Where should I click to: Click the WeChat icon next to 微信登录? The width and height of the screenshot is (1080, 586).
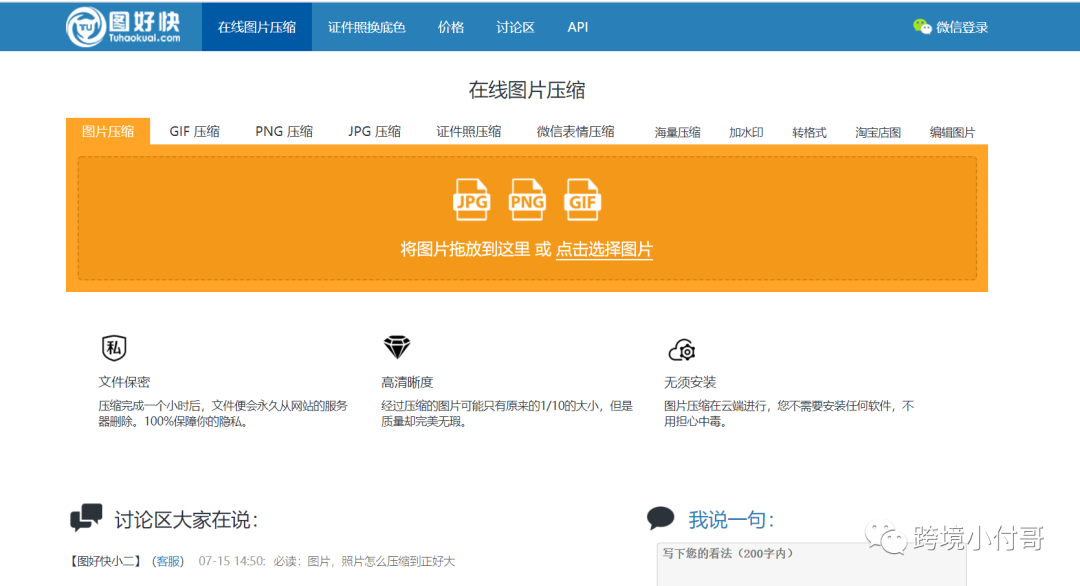(x=921, y=27)
